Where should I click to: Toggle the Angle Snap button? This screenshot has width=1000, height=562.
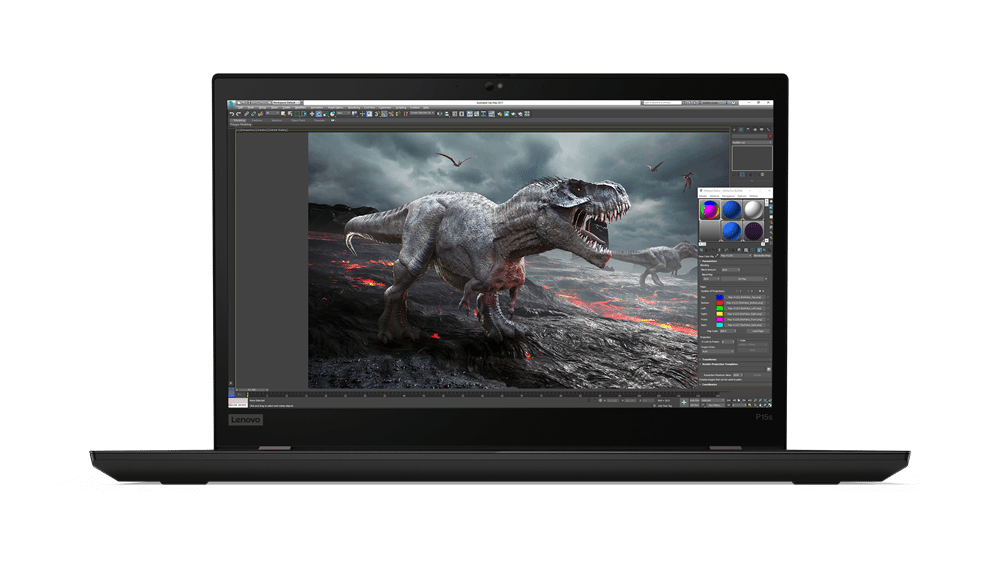click(384, 114)
